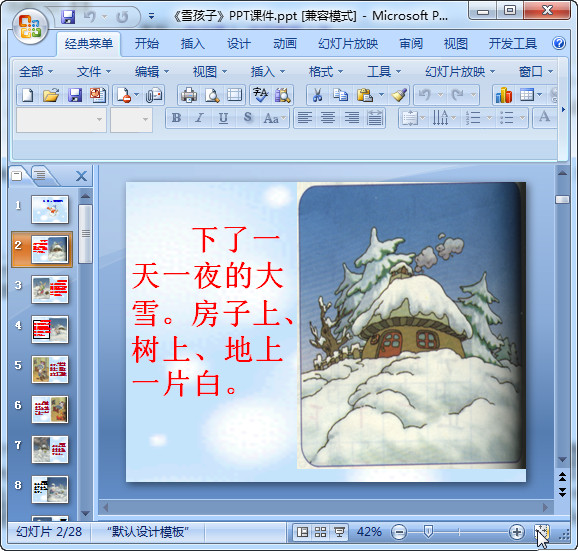The height and width of the screenshot is (551, 578).
Task: Click the Cut scissors icon
Action: (x=317, y=95)
